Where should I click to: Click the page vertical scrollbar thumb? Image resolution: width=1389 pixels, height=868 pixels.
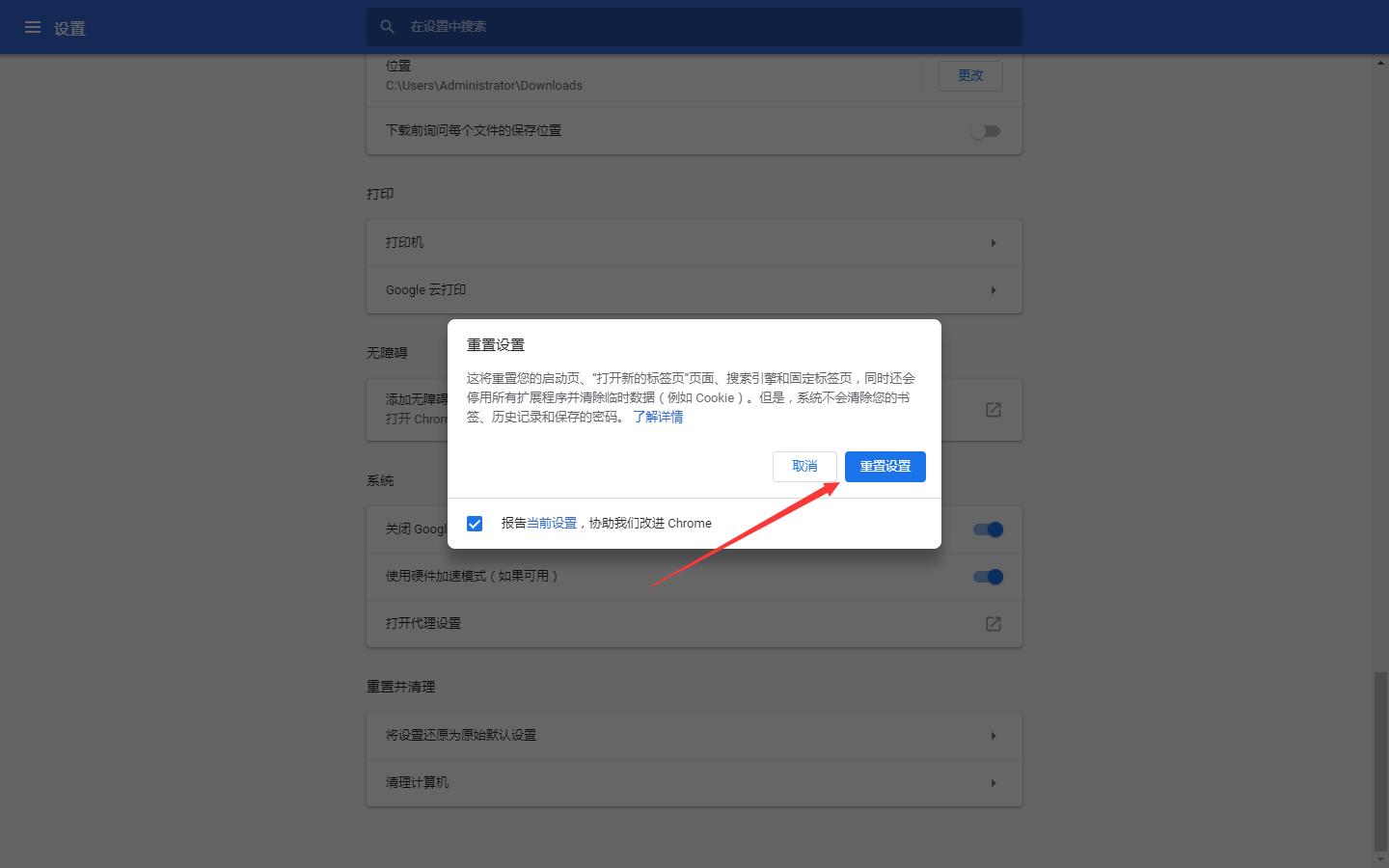point(1381,762)
